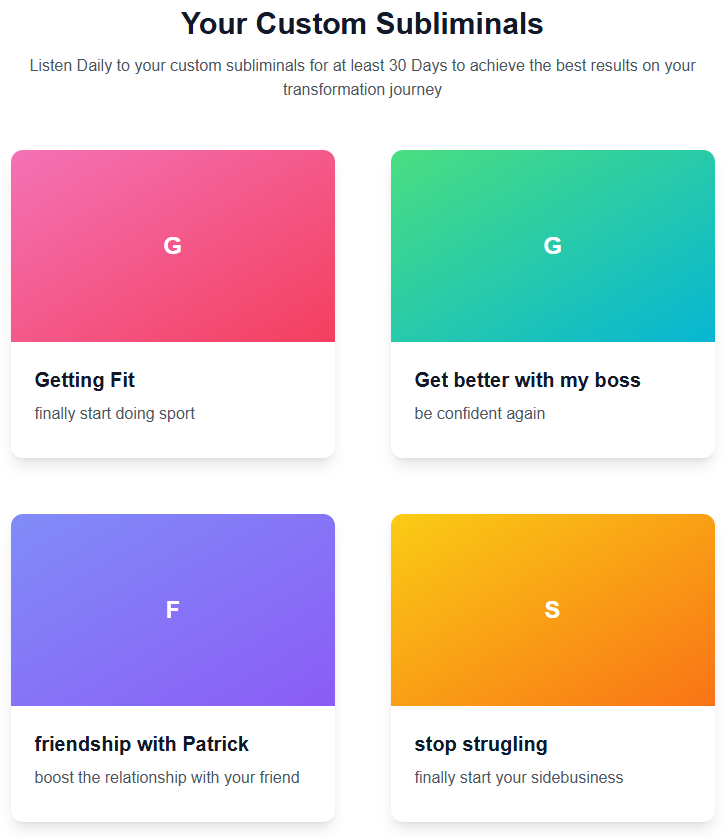Screen dimensions: 727x838
Task: Click the white S on orange card
Action: [x=552, y=610]
